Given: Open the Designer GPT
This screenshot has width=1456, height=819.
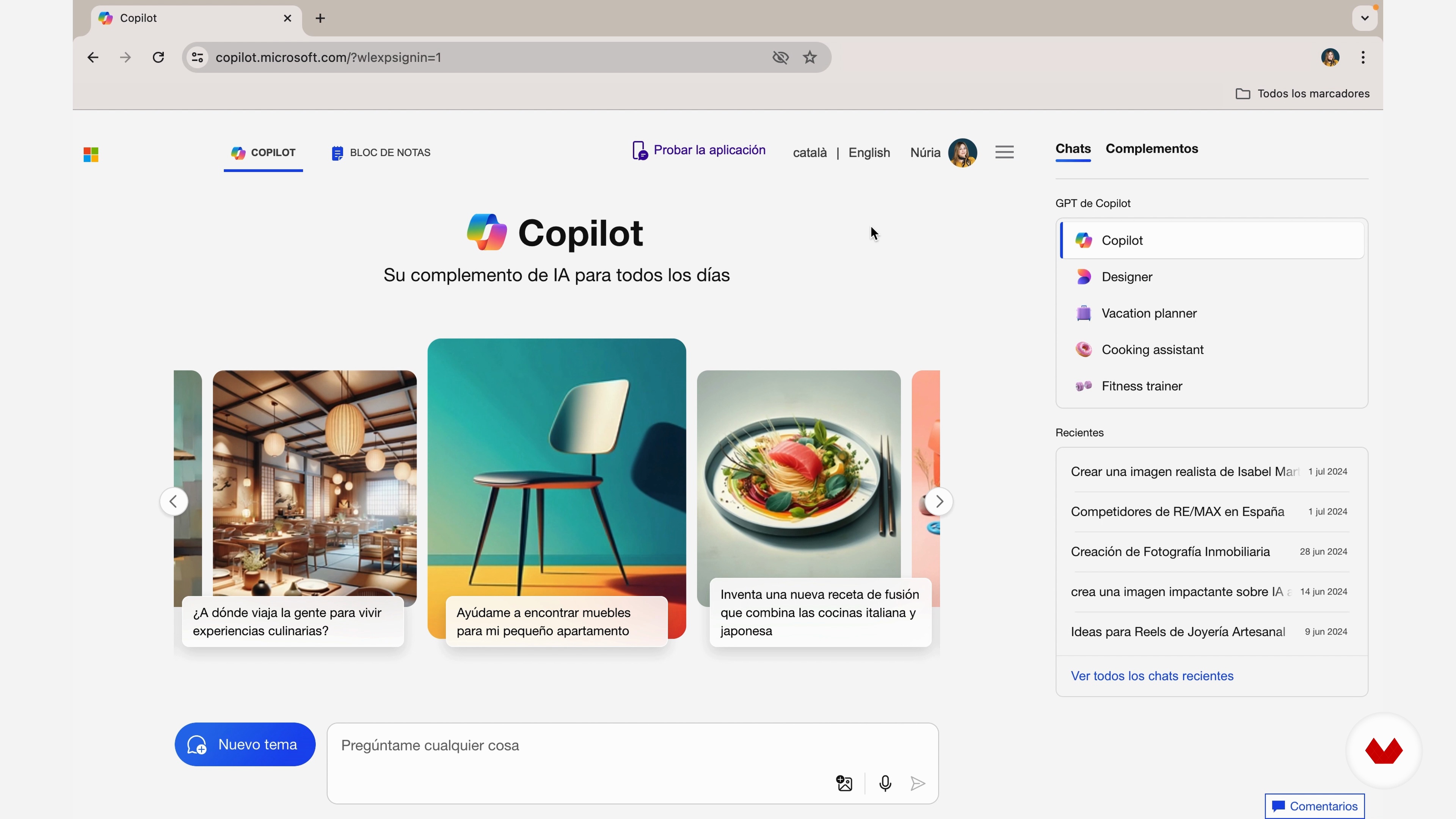Looking at the screenshot, I should click(x=1212, y=277).
